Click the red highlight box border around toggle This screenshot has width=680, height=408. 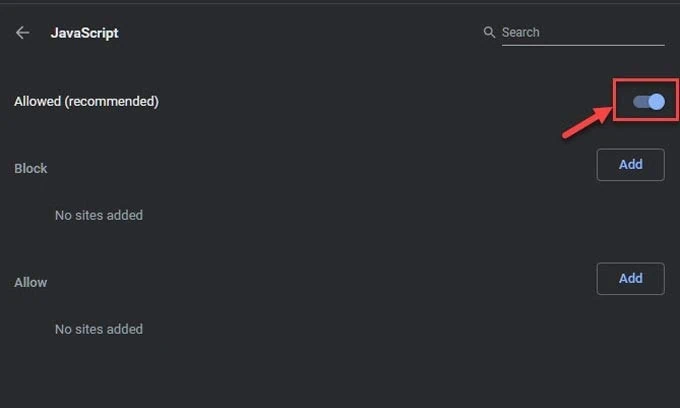click(x=646, y=80)
